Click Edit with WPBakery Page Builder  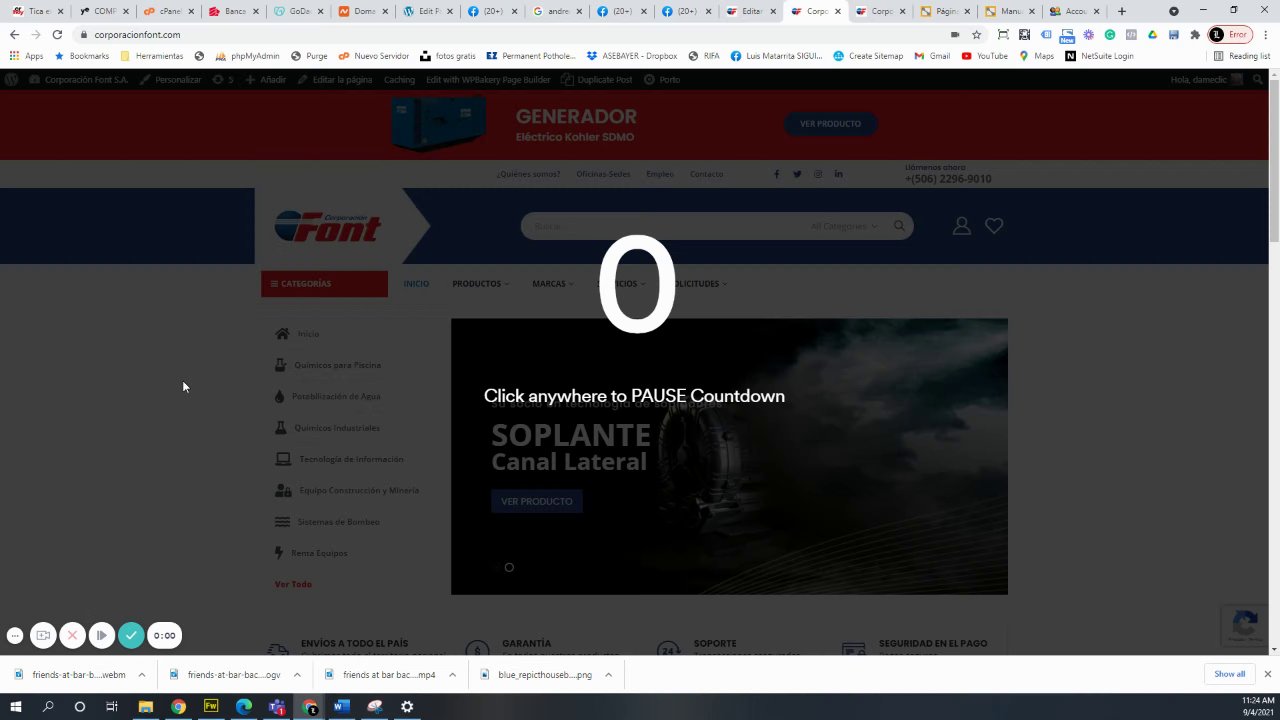pos(488,79)
